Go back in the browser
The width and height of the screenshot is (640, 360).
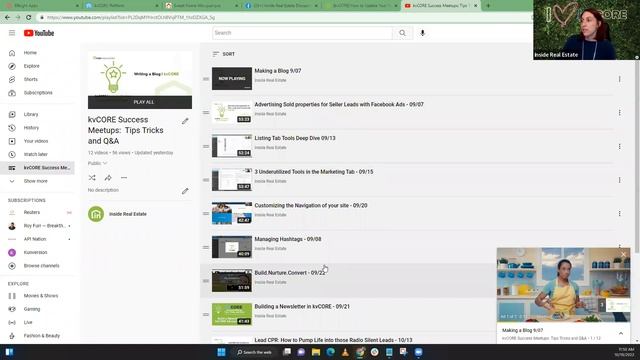click(7, 18)
